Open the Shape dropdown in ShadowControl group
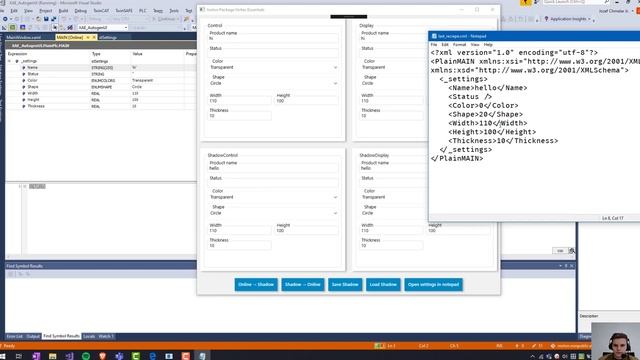 336,213
